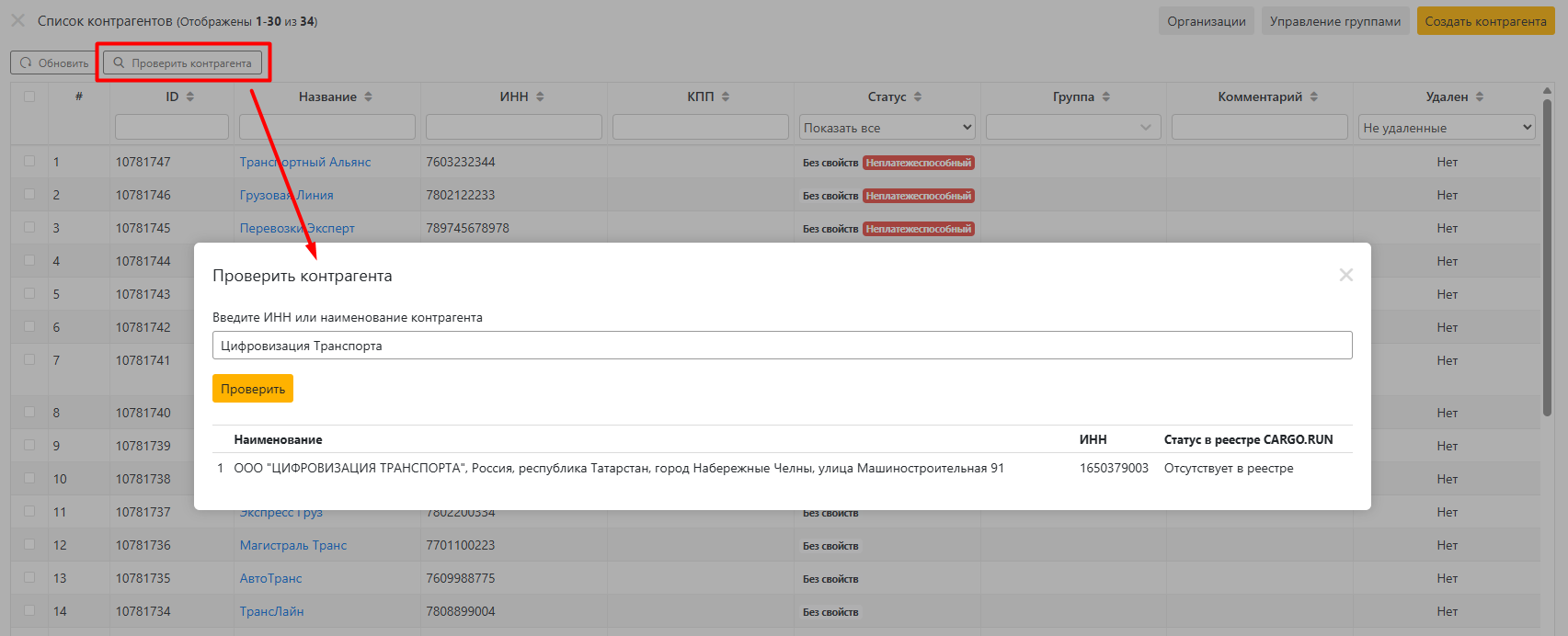Click the yellow Проверить button
The width and height of the screenshot is (1568, 636).
coord(253,389)
